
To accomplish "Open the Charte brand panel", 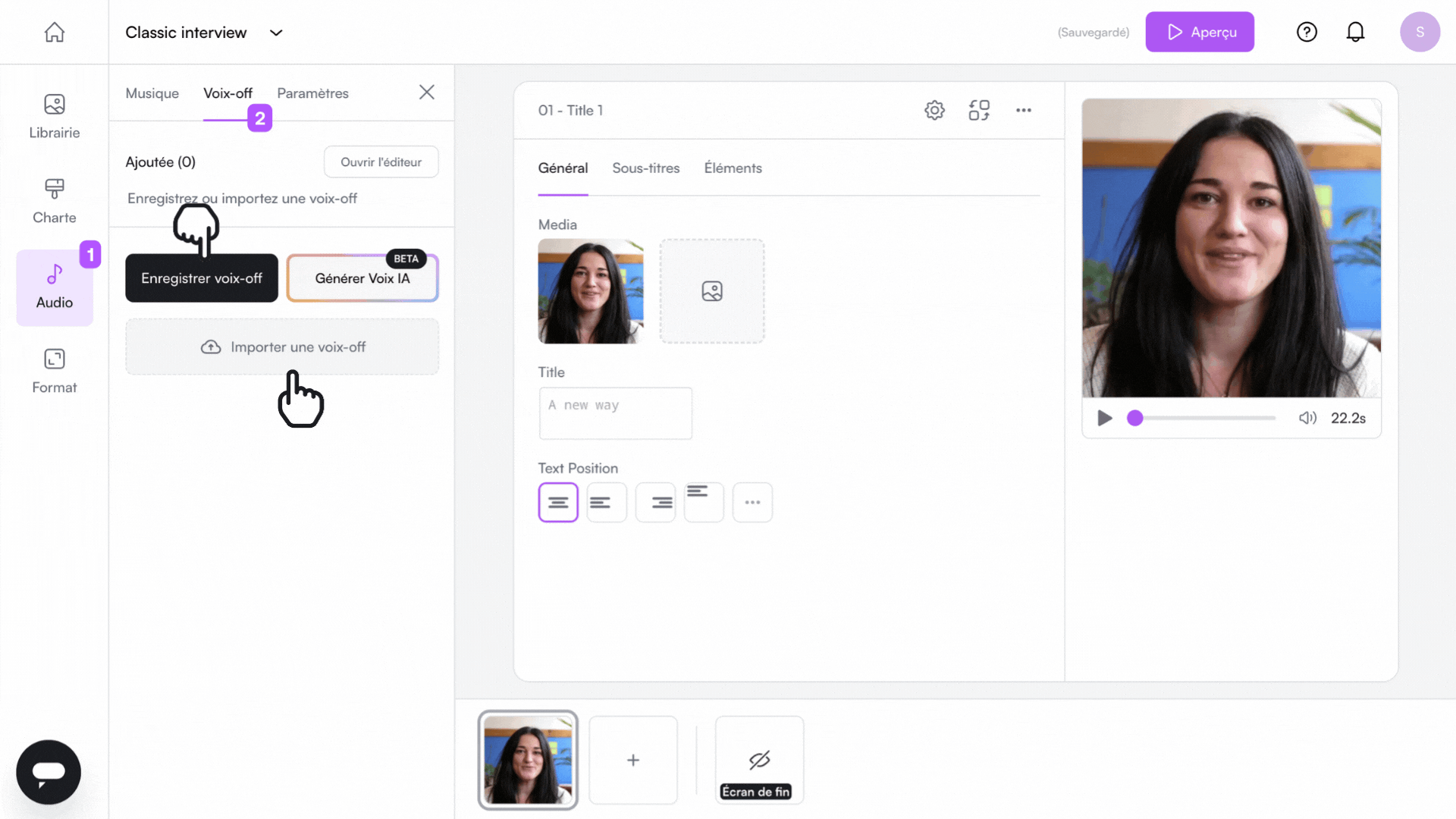I will point(54,202).
